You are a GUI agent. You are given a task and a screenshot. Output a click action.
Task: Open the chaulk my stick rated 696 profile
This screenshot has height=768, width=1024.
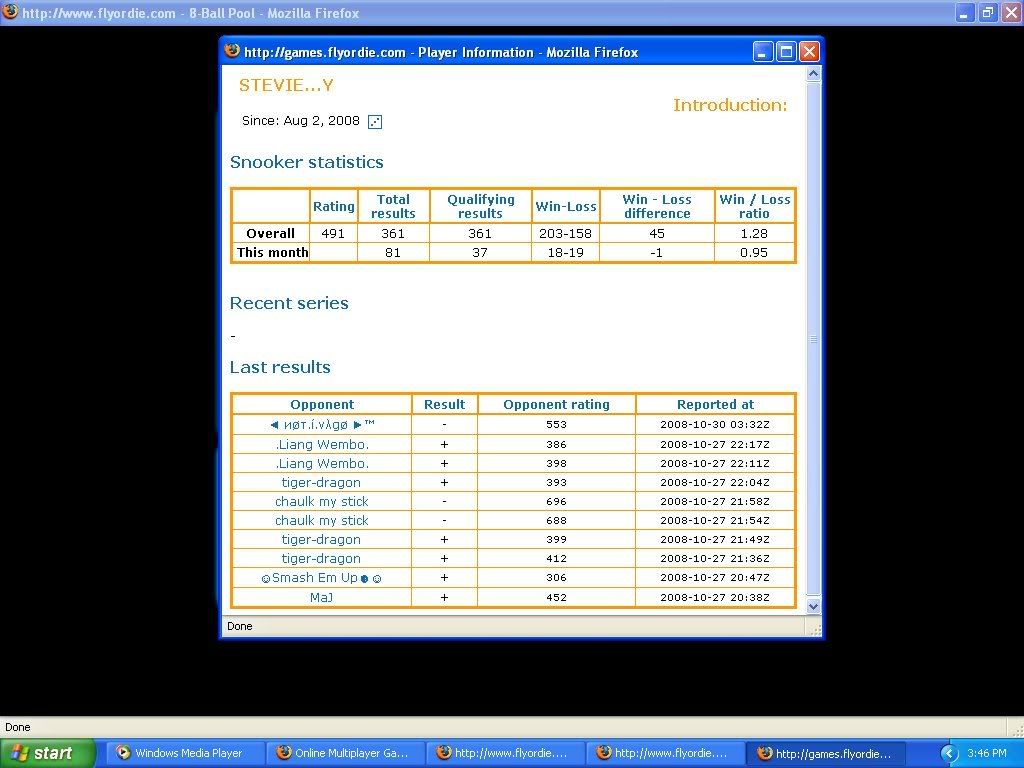click(322, 502)
